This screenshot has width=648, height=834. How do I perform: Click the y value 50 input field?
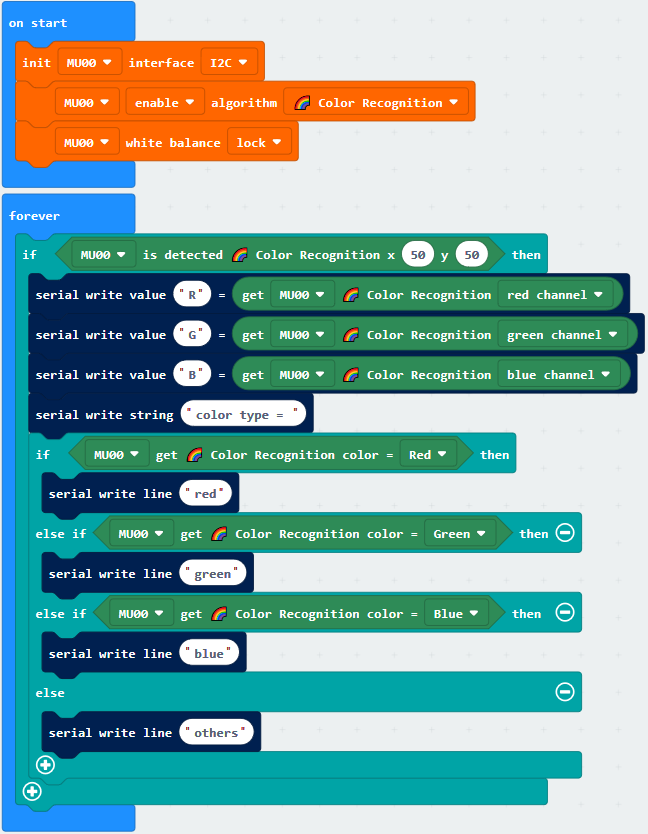(472, 255)
